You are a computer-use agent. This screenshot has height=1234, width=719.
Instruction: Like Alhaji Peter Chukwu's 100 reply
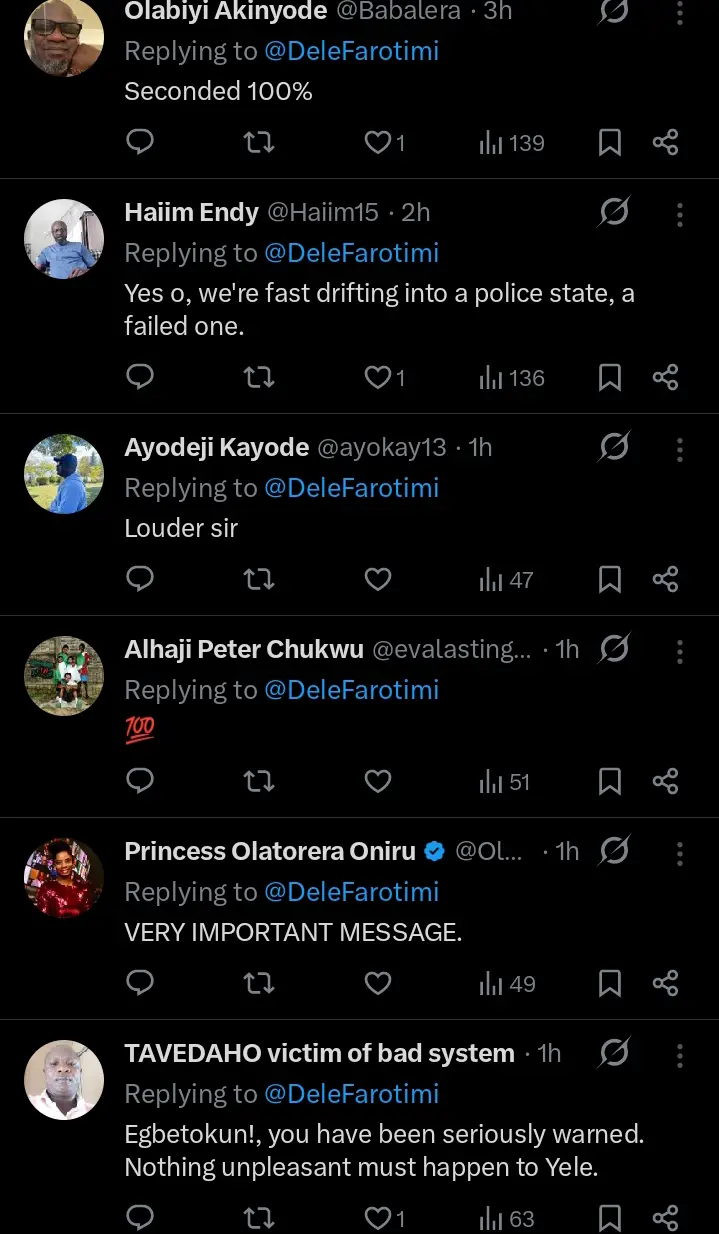pyautogui.click(x=377, y=781)
